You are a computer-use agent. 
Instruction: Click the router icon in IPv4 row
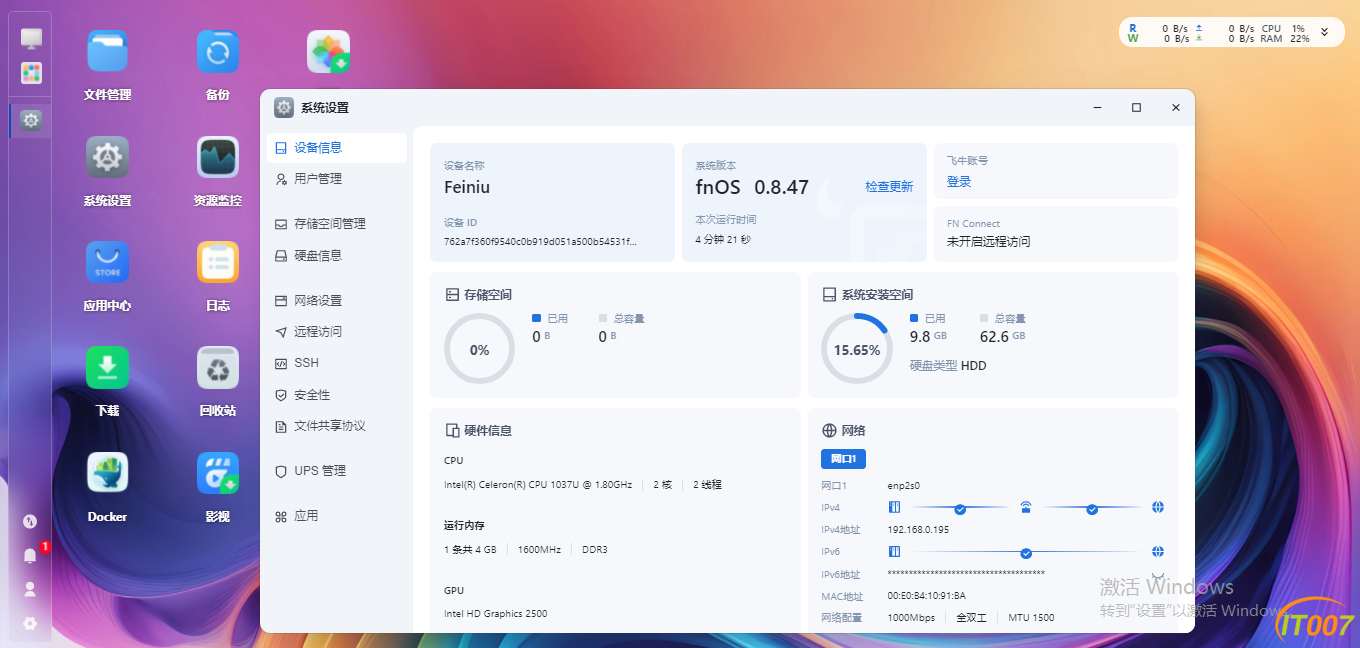coord(1026,507)
